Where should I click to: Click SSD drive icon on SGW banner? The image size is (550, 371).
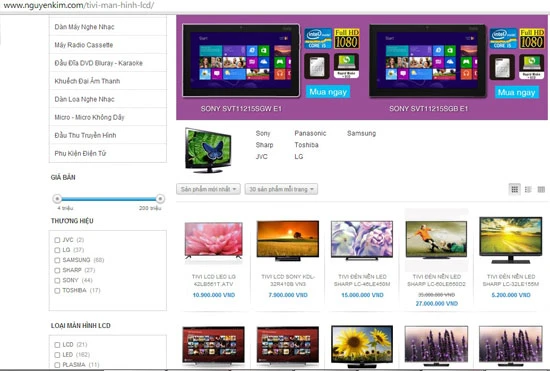tap(317, 66)
